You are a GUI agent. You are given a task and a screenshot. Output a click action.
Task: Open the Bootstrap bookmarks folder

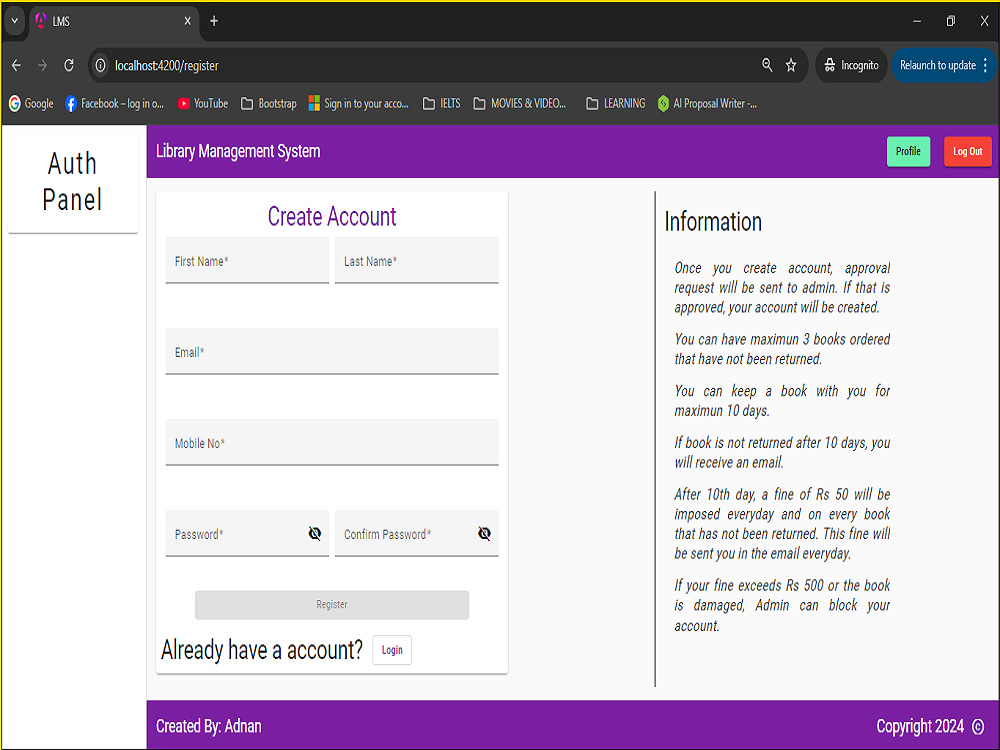pyautogui.click(x=268, y=103)
